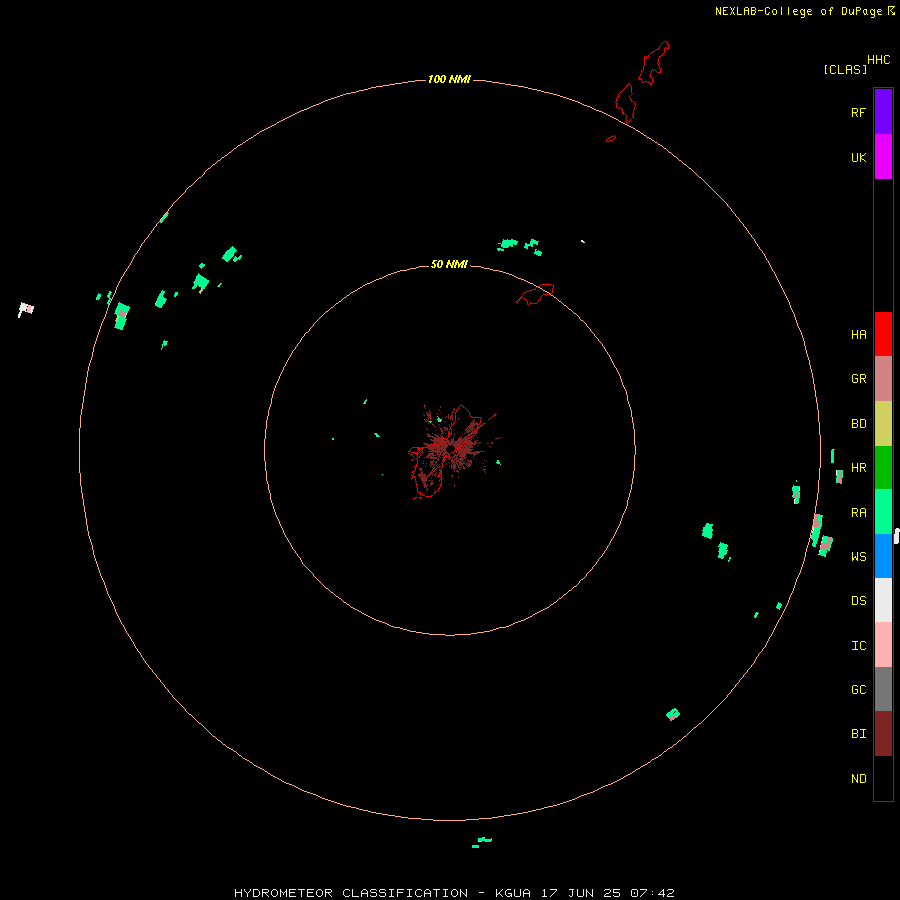Click the HHC product label
Viewport: 900px width, 900px height.
pos(878,60)
